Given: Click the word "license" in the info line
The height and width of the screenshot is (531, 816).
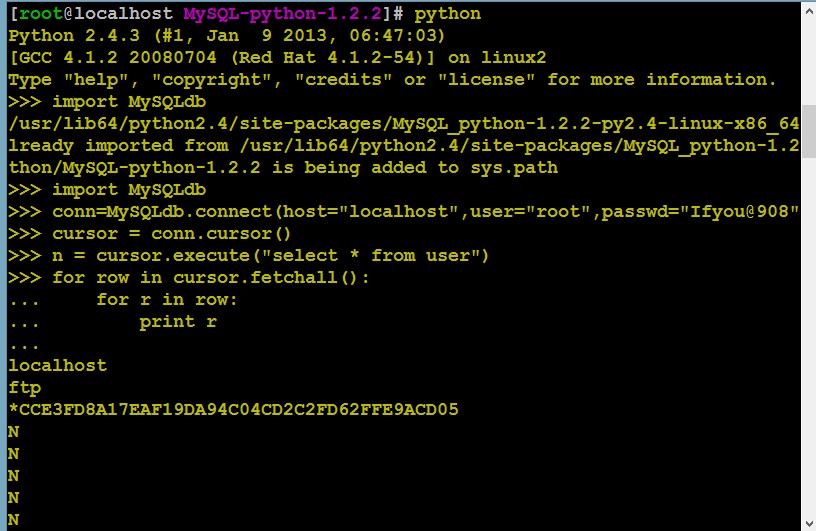Looking at the screenshot, I should click(486, 80).
